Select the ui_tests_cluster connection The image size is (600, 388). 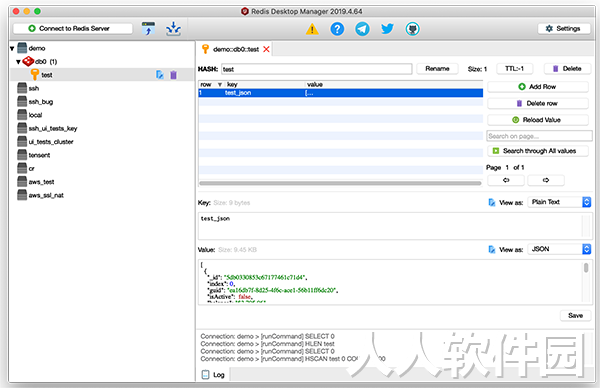coord(51,142)
